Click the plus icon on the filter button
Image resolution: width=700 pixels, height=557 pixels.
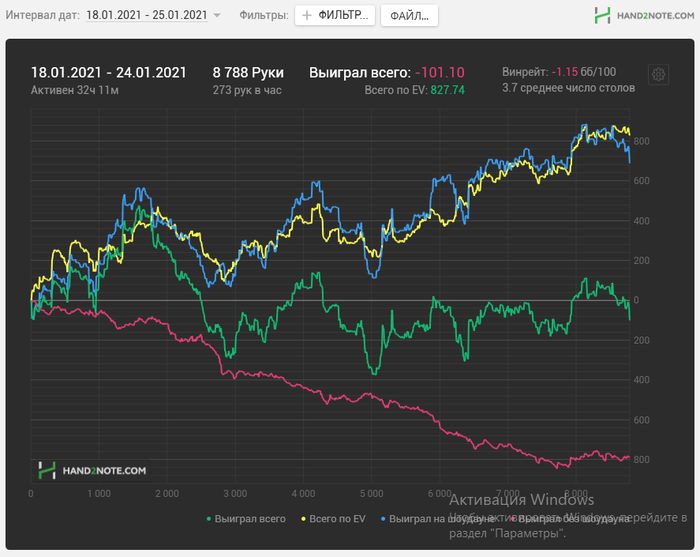coord(307,16)
